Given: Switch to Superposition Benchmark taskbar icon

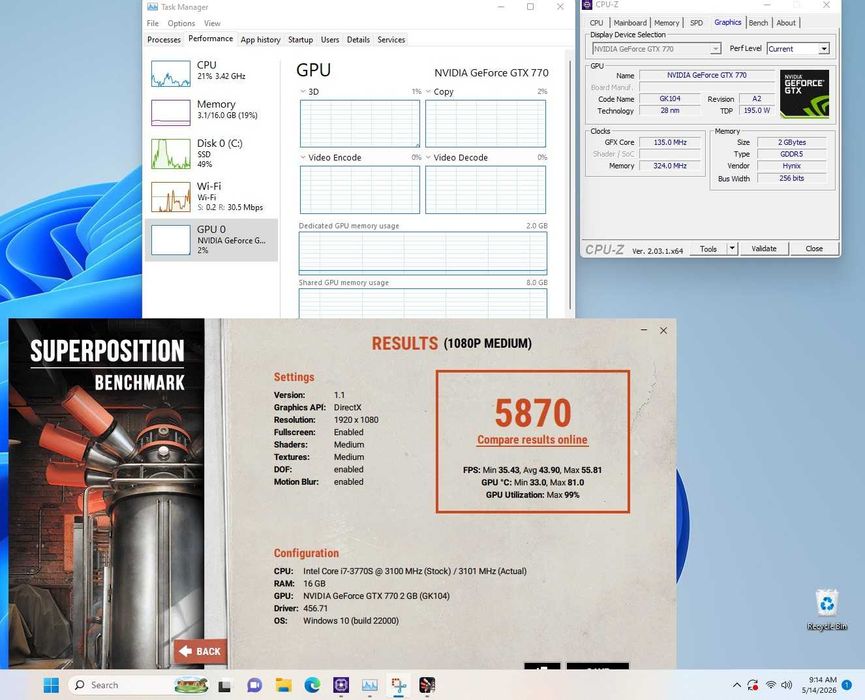Looking at the screenshot, I should [427, 686].
